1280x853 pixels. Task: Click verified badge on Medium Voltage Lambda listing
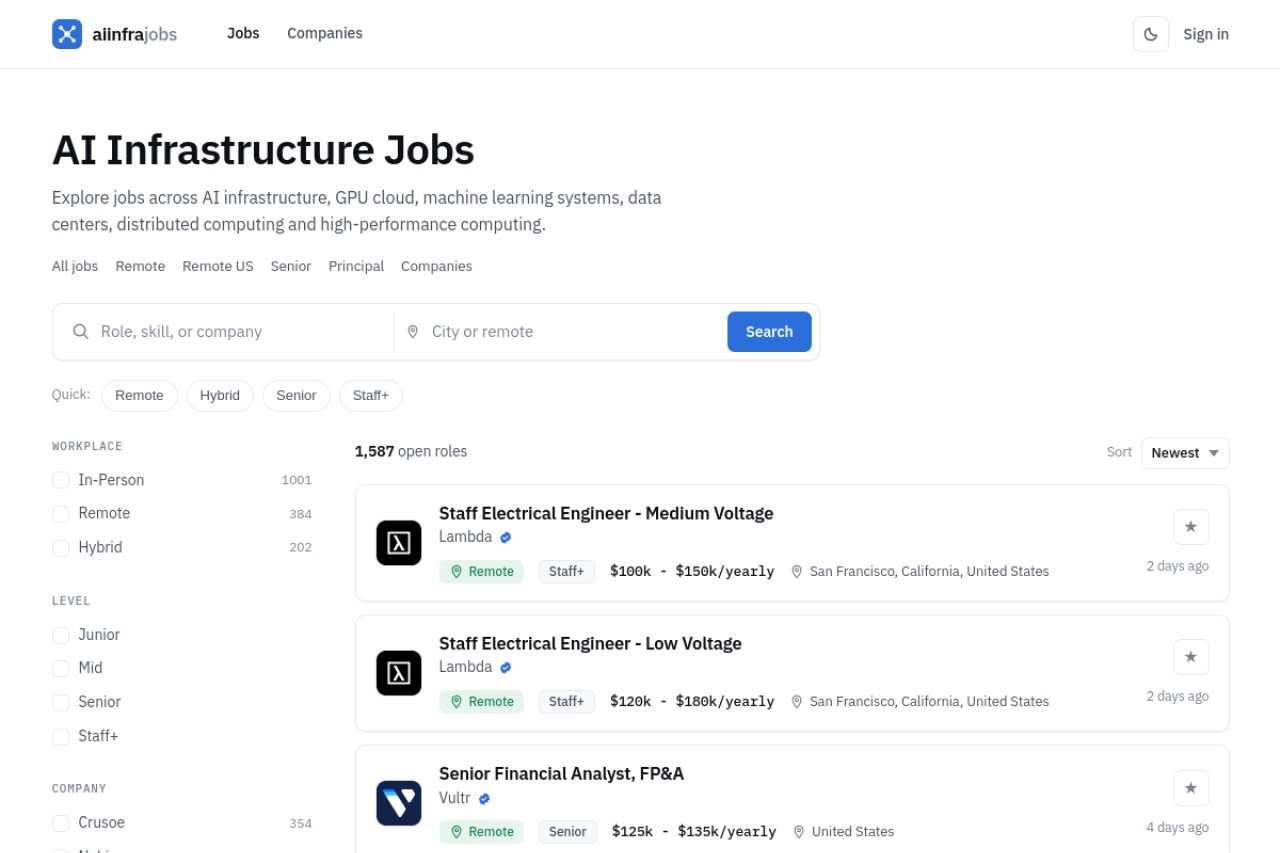coord(506,537)
